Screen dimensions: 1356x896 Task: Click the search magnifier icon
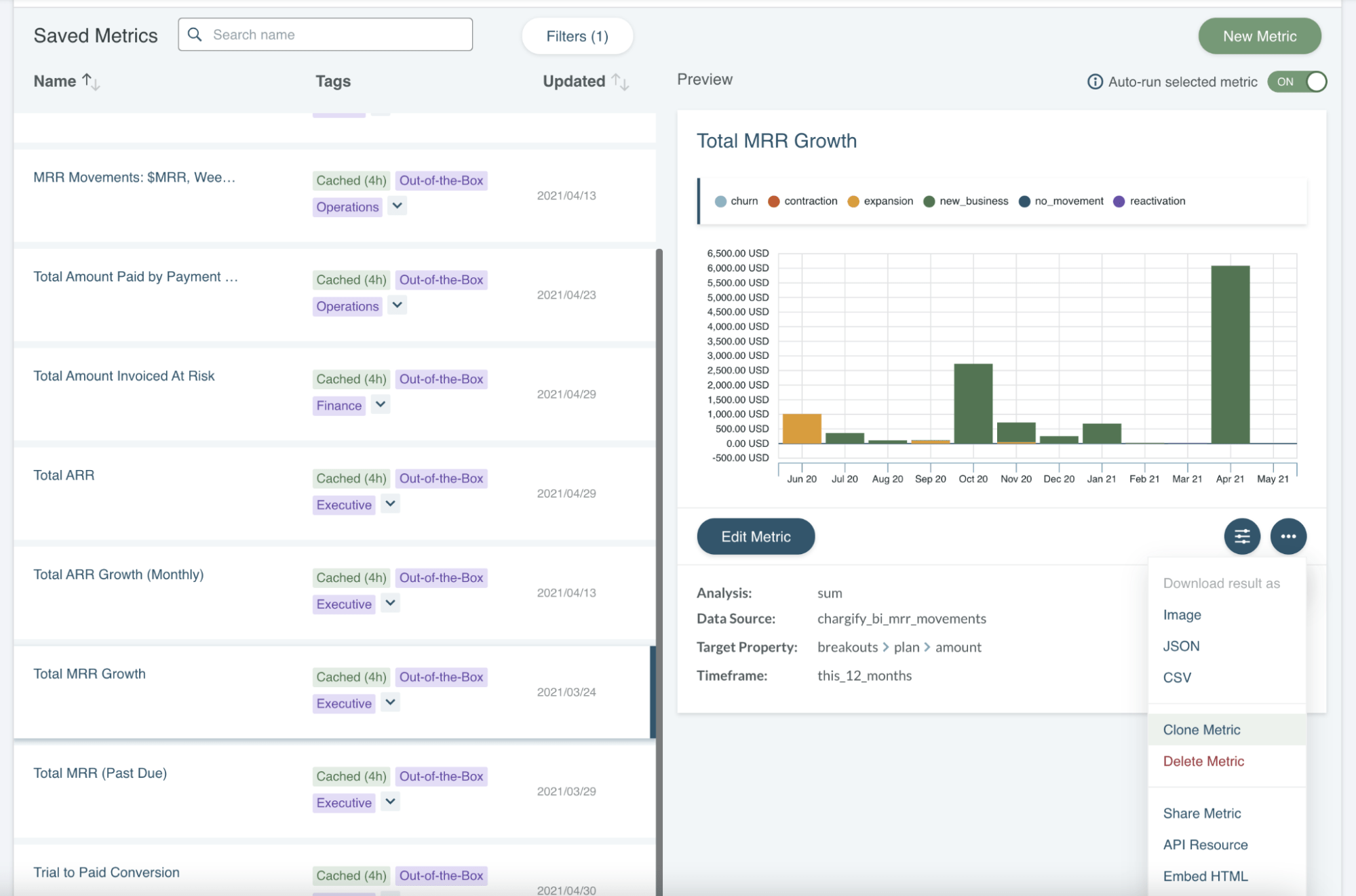tap(195, 35)
